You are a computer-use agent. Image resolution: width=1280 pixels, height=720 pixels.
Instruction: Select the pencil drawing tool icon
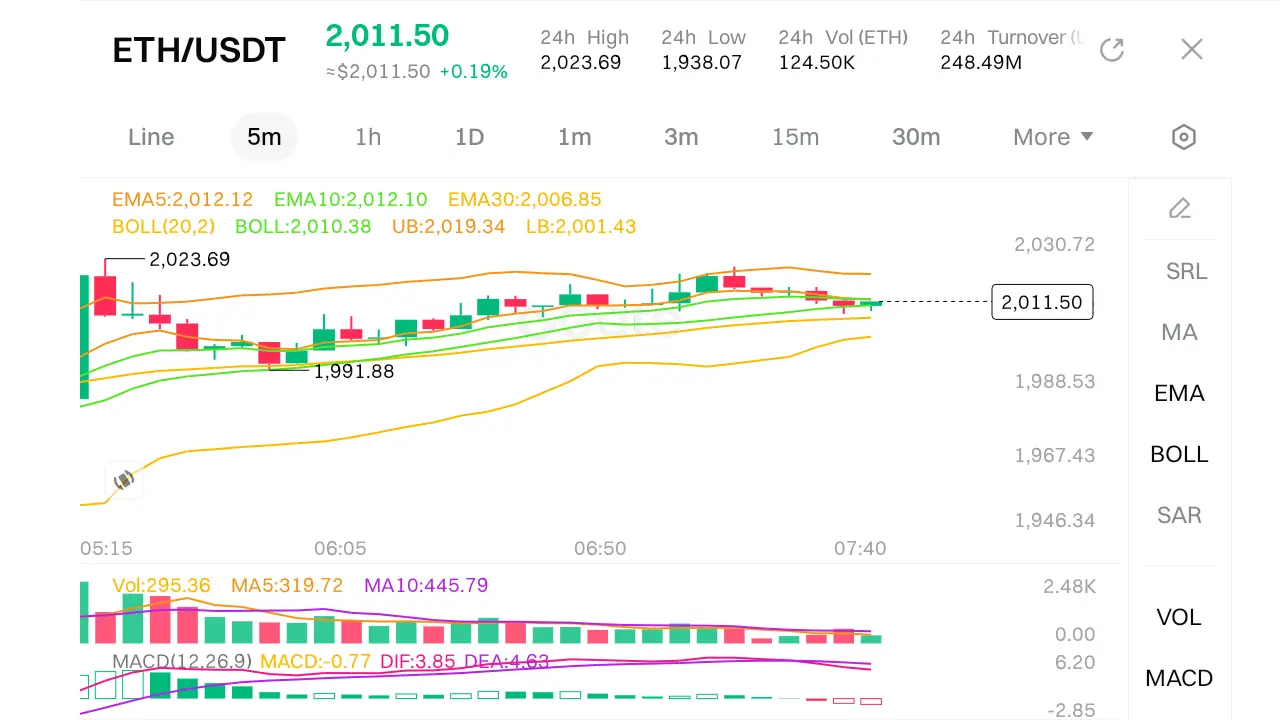coord(1180,208)
